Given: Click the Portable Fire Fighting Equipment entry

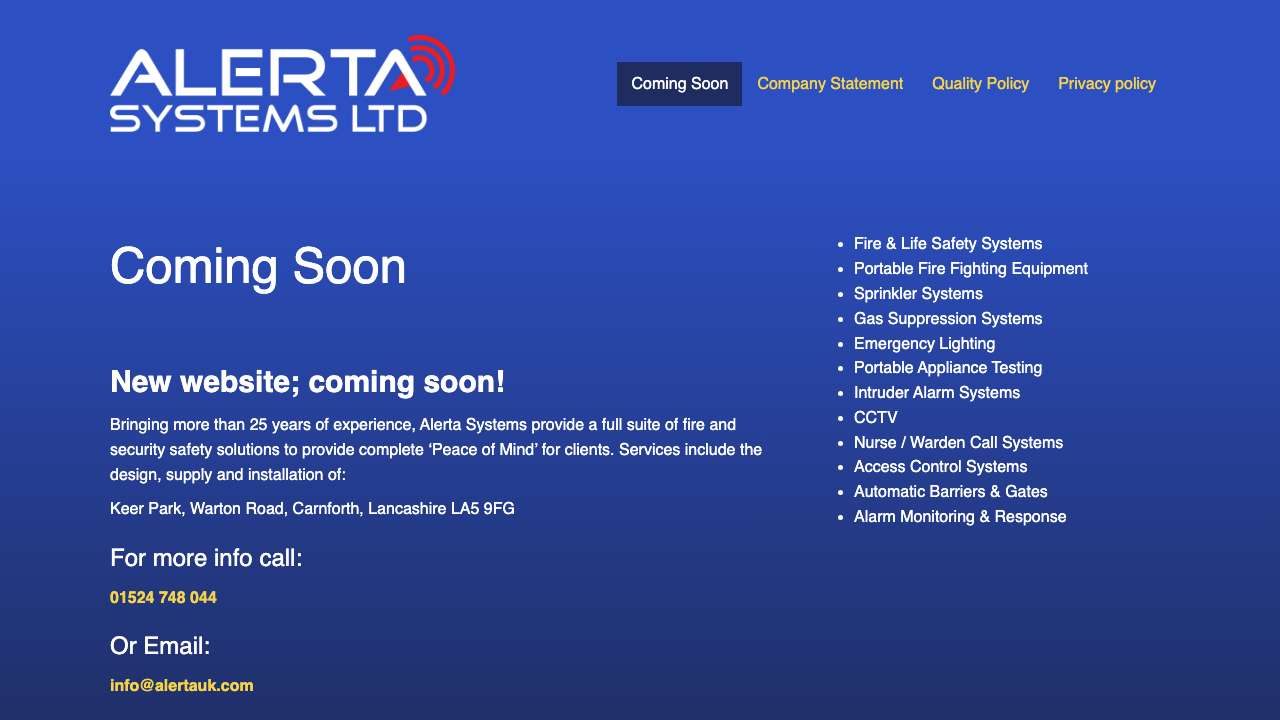Looking at the screenshot, I should (x=970, y=268).
